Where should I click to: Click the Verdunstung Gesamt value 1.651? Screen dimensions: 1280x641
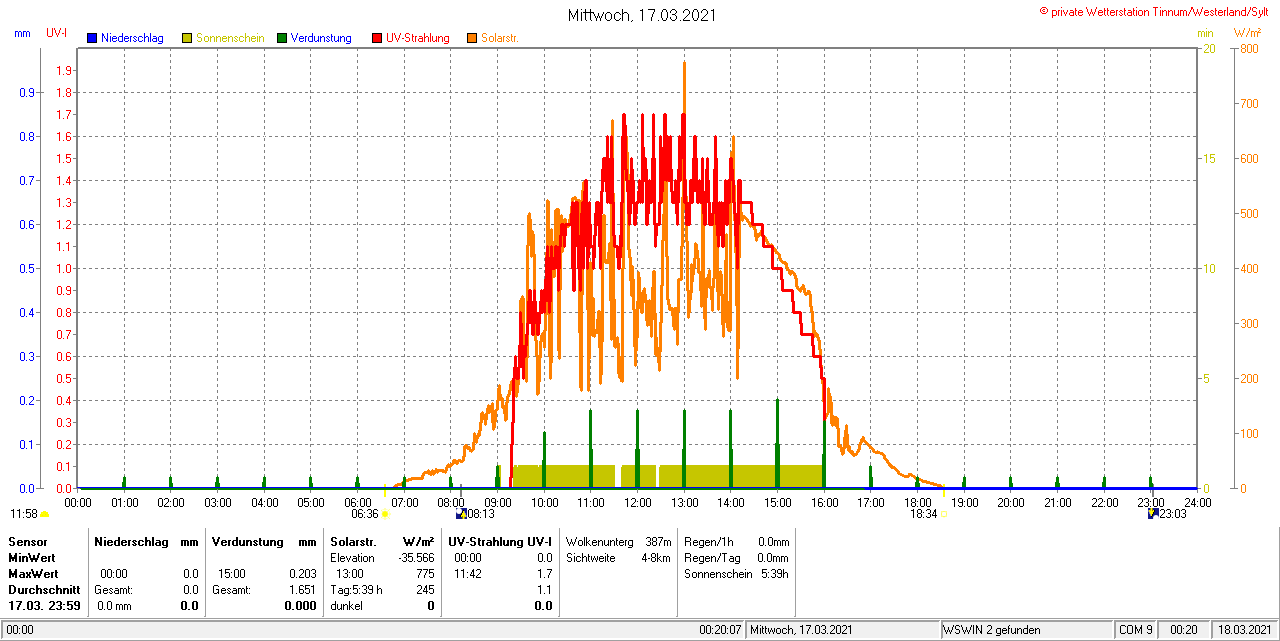[x=302, y=590]
